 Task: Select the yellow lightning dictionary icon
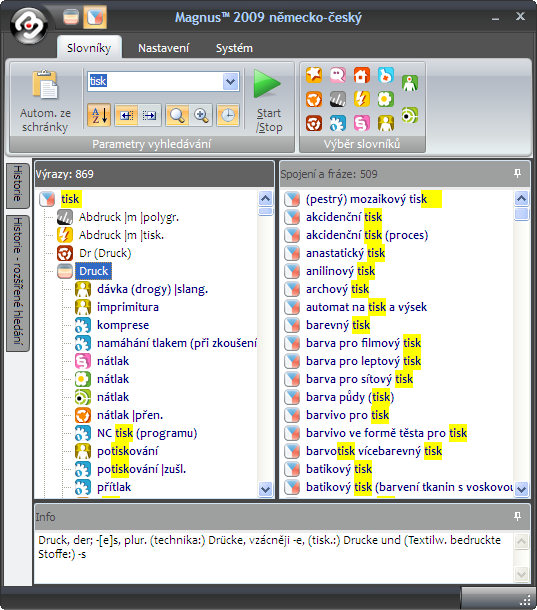coord(362,99)
